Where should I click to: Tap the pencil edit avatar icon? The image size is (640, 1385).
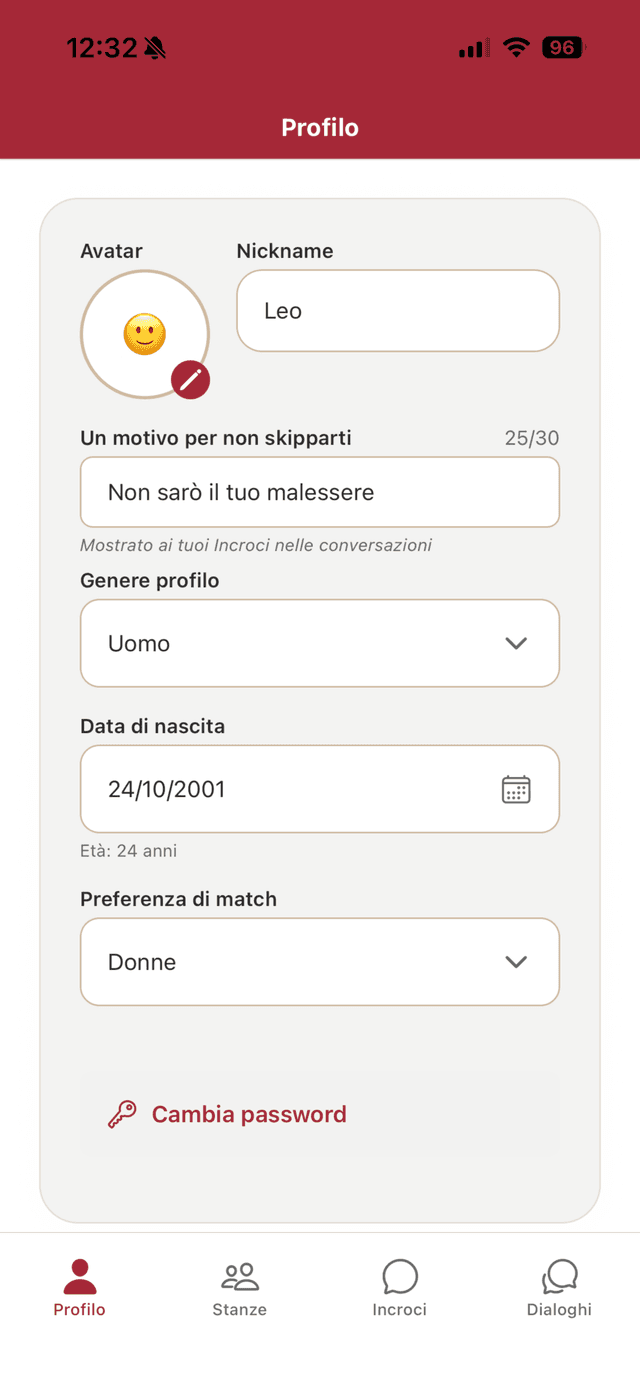click(190, 380)
